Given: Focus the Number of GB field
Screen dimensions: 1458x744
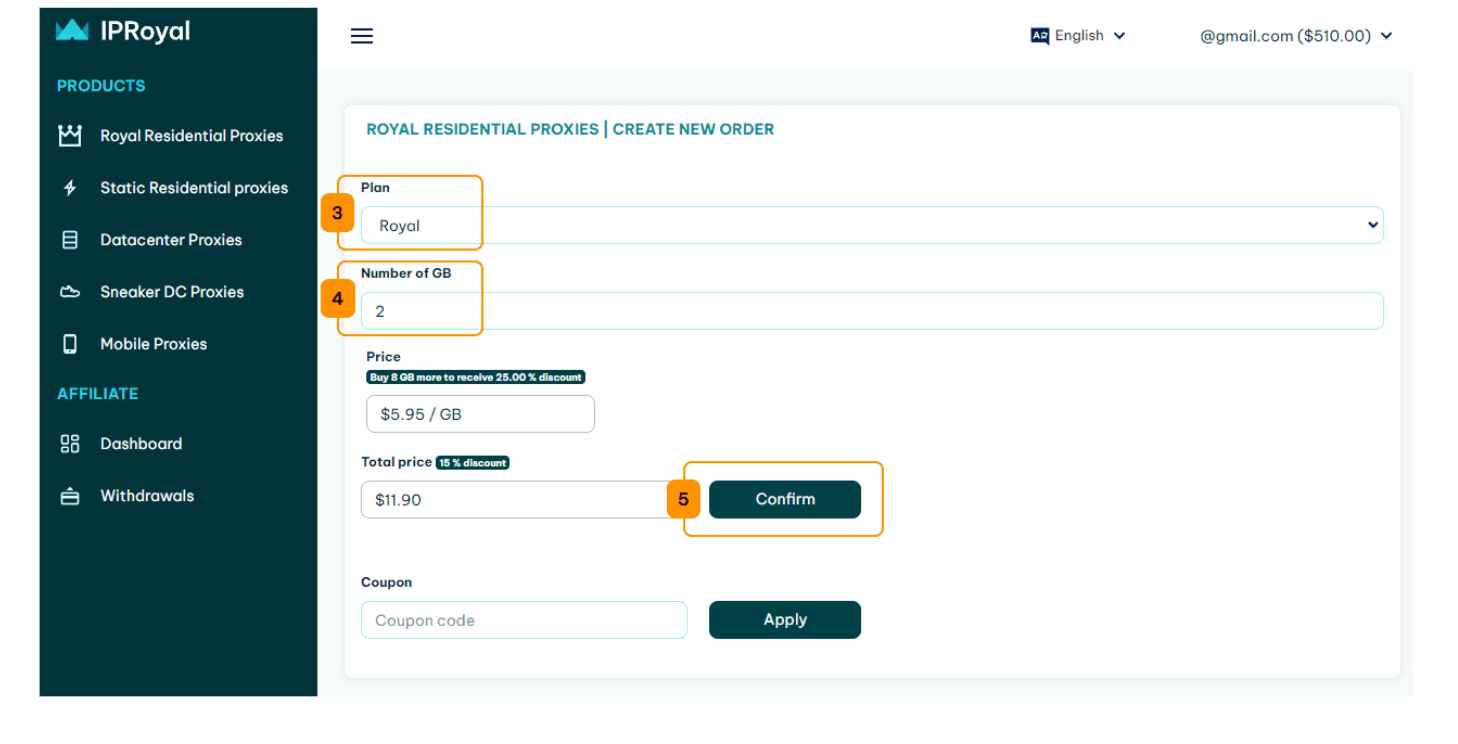Looking at the screenshot, I should click(x=872, y=311).
